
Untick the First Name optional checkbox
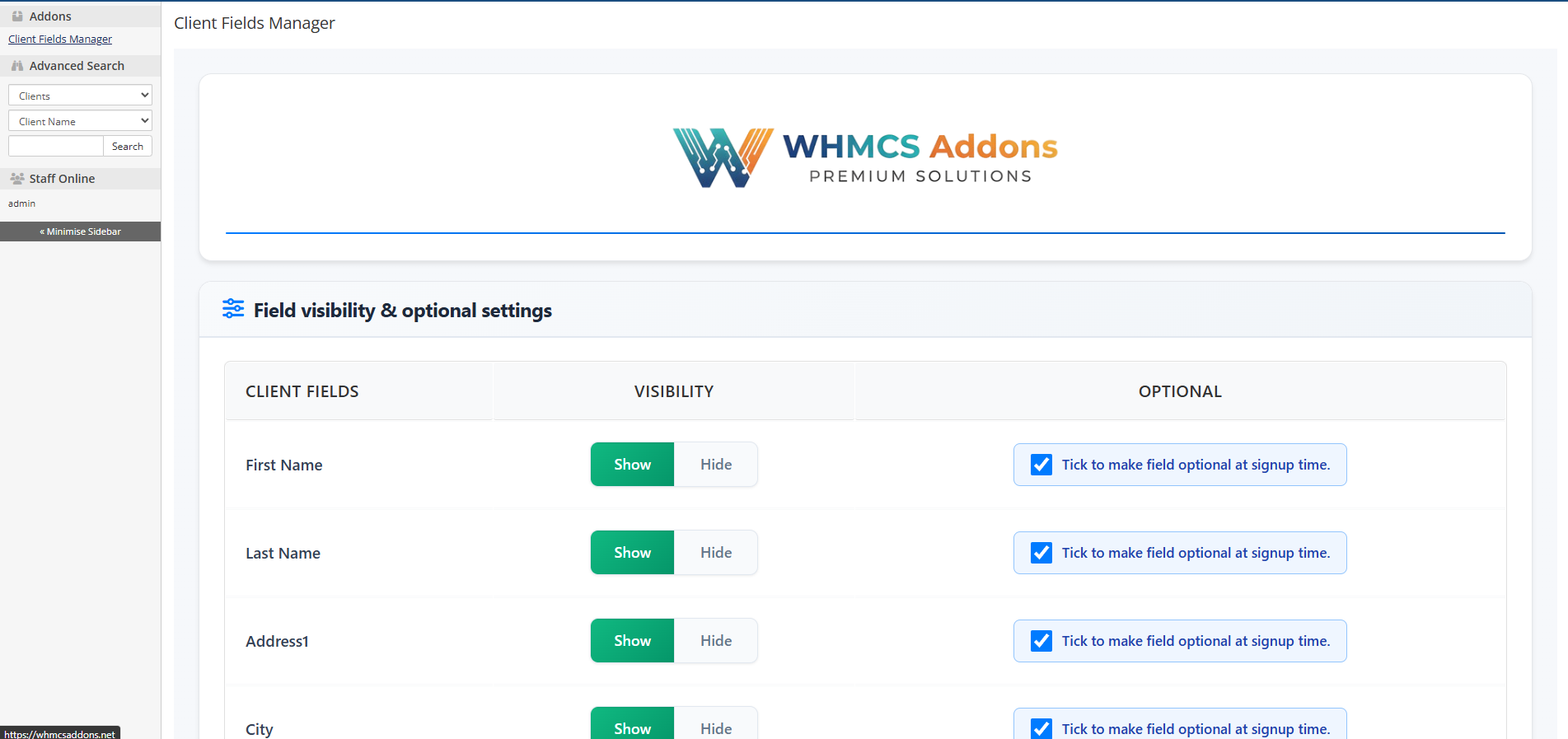pyautogui.click(x=1041, y=465)
